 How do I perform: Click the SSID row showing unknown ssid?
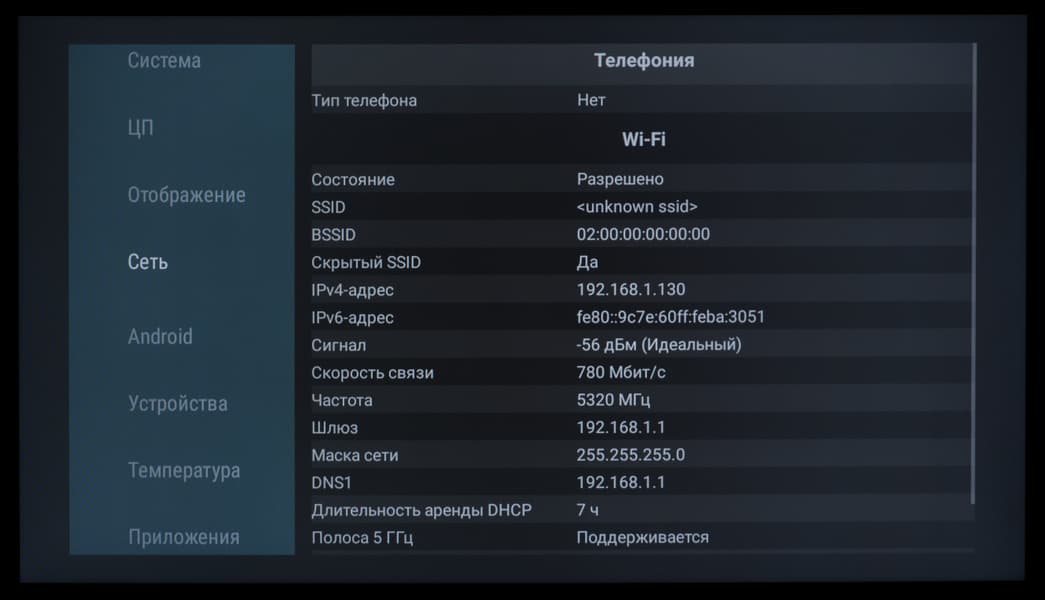(x=640, y=207)
